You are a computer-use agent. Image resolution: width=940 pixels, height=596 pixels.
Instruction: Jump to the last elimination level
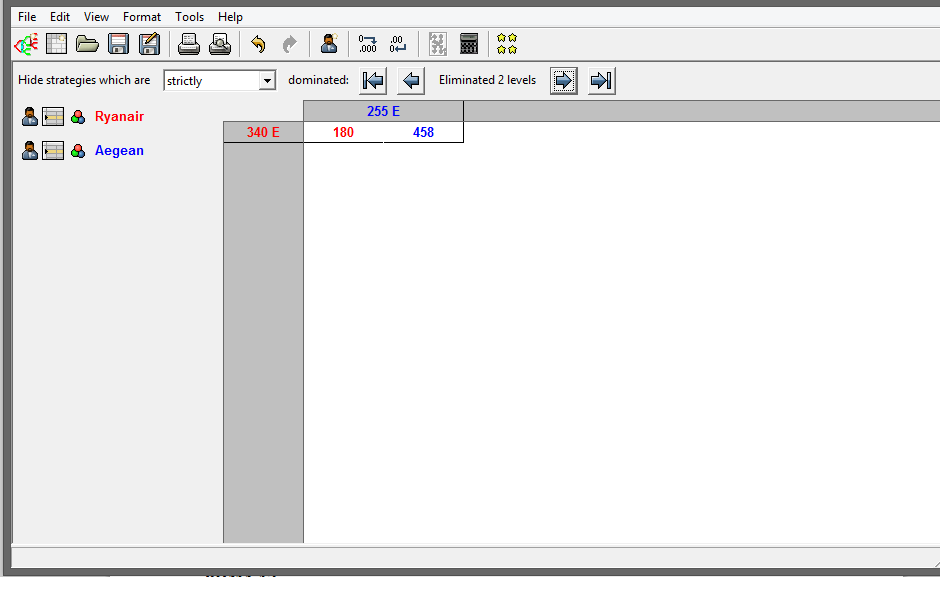click(x=602, y=80)
